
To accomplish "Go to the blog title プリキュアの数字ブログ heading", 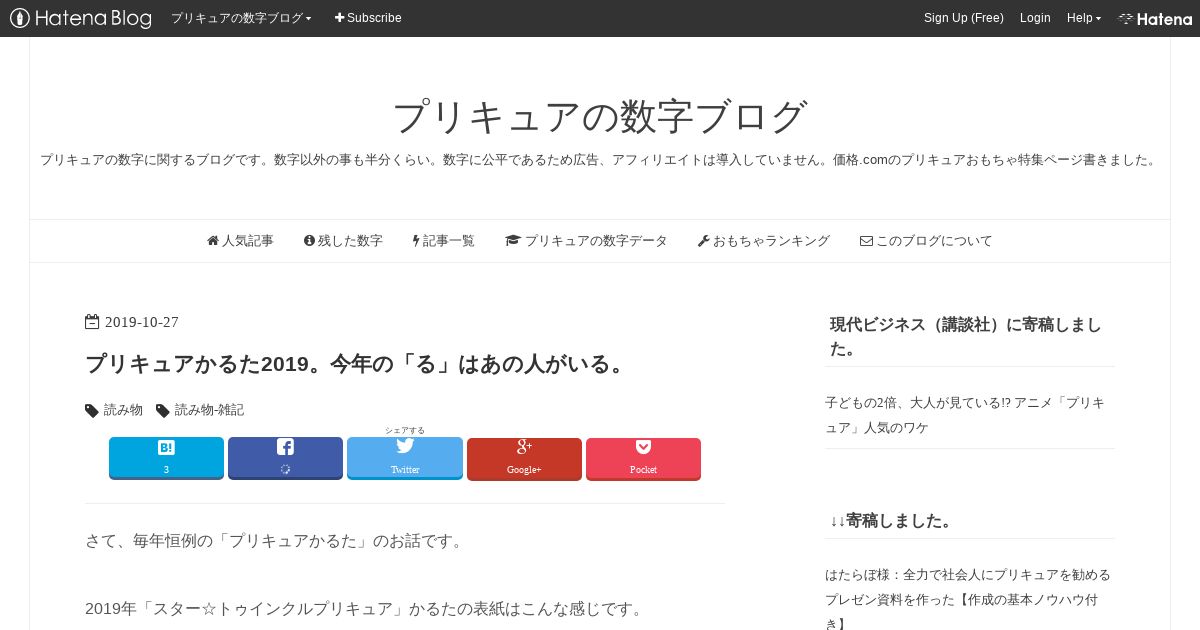I will (x=600, y=116).
